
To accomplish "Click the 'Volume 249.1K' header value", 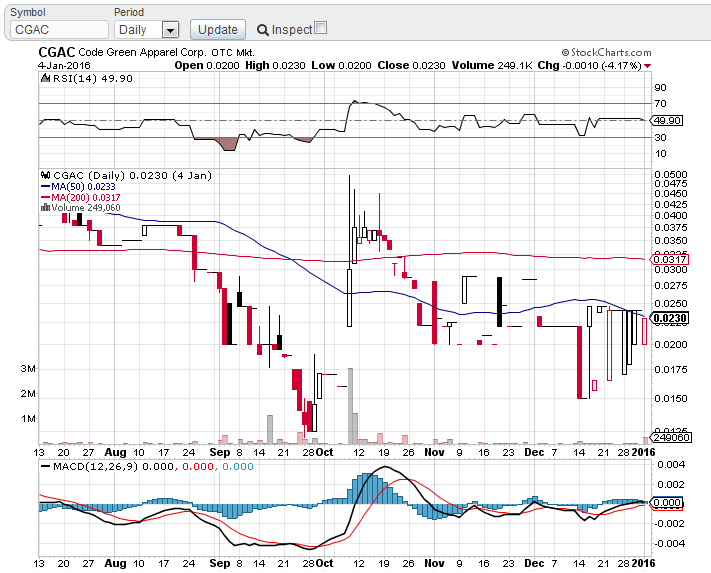I will coord(492,66).
